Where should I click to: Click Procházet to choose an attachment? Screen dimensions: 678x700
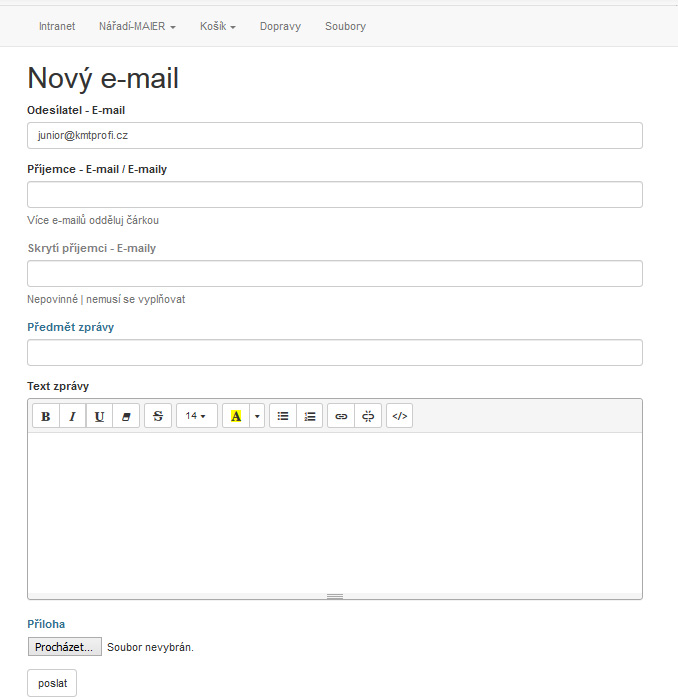pyautogui.click(x=64, y=647)
